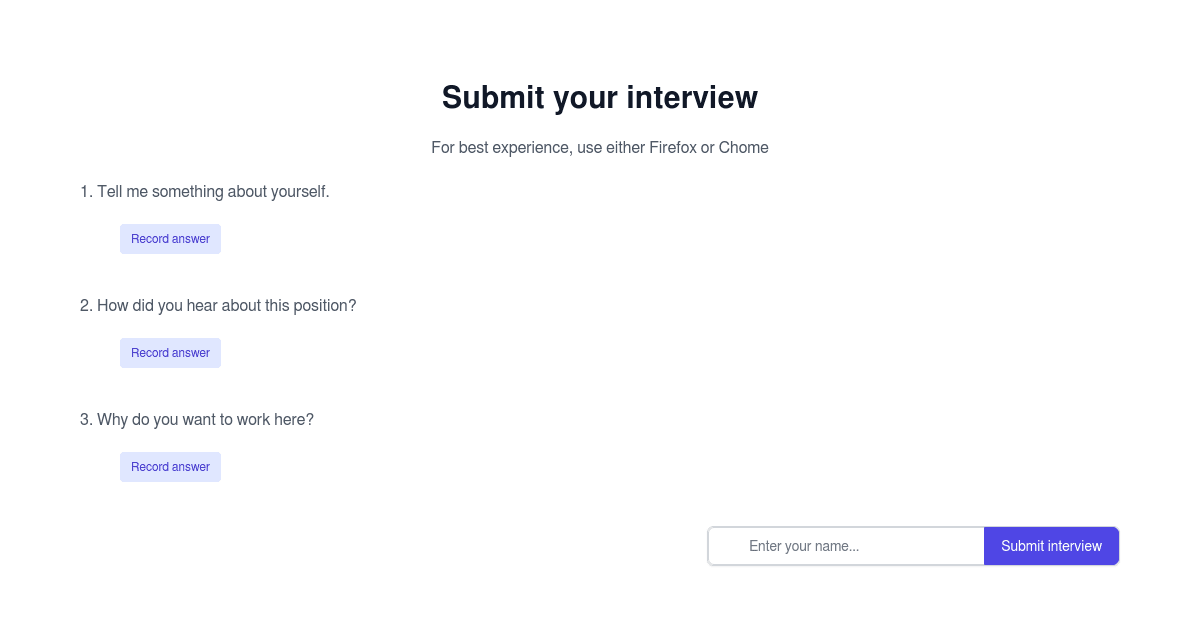
Task: Click question 3 about working here
Action: pos(196,419)
